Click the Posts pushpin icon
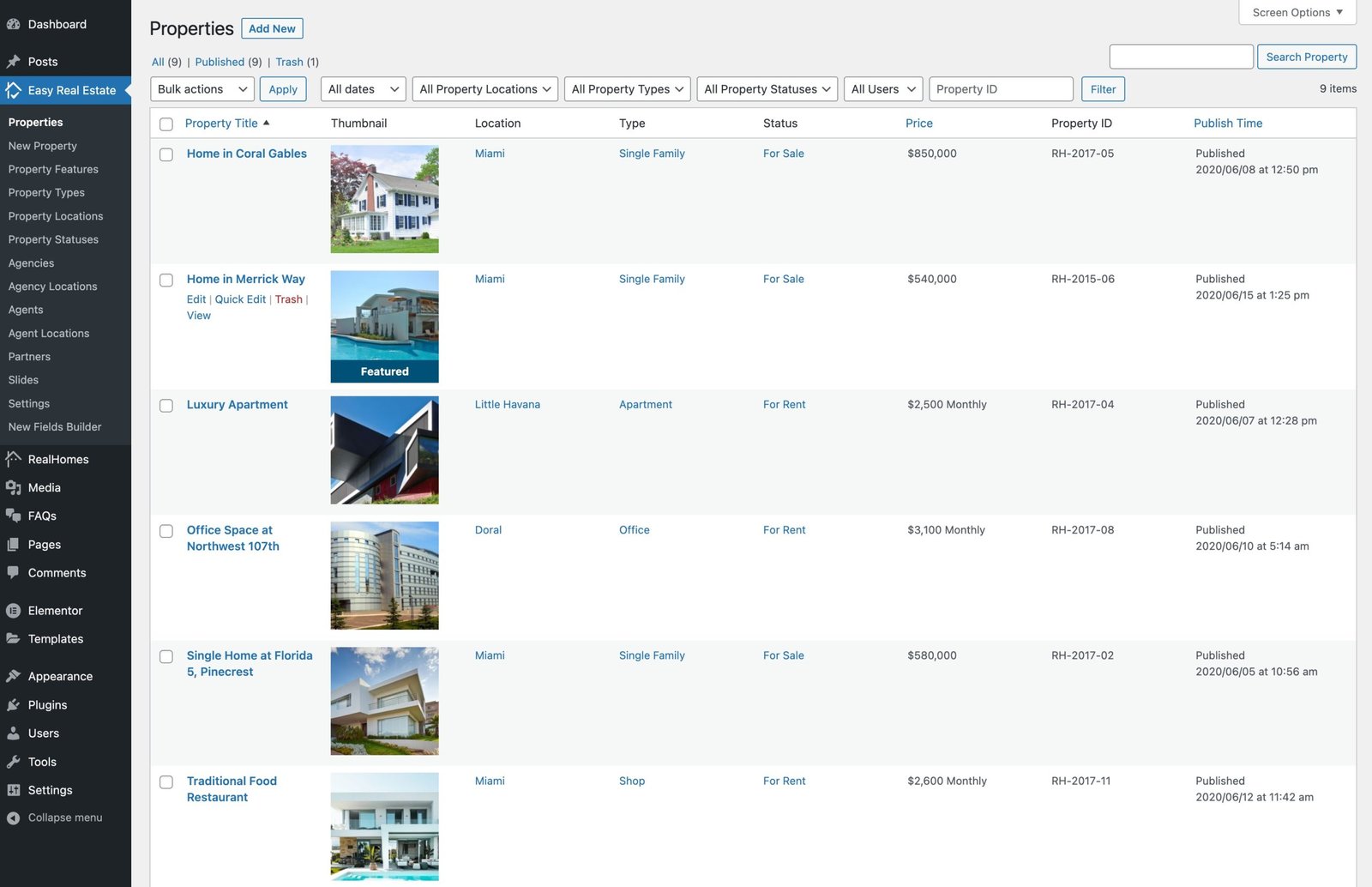The width and height of the screenshot is (1372, 887). (13, 62)
